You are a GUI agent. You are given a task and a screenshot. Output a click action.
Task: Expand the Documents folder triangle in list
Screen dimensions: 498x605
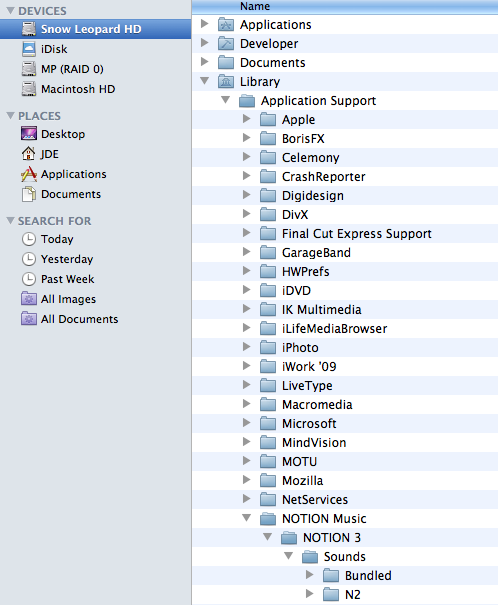point(205,62)
